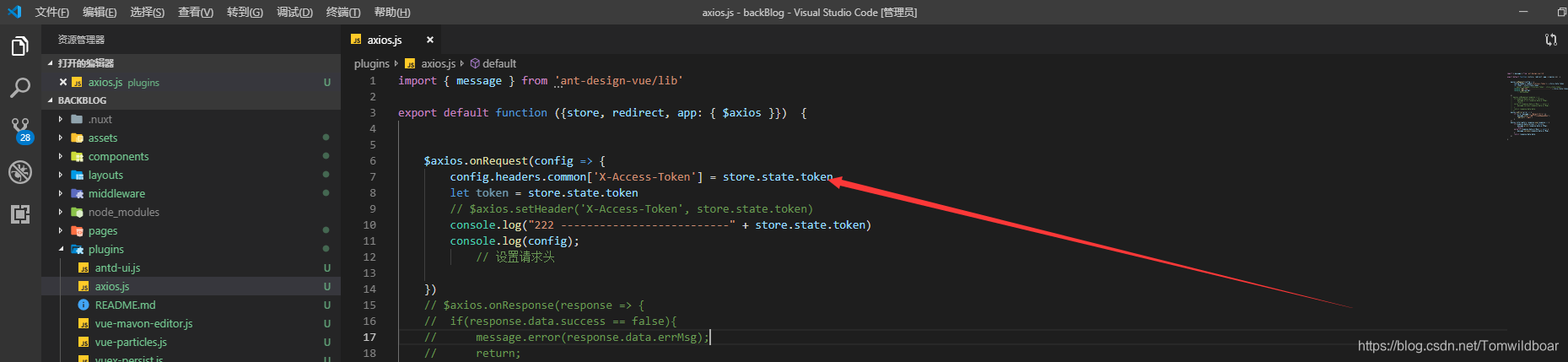The height and width of the screenshot is (362, 1568).
Task: Select axios.js under plugins folder
Action: (191, 286)
